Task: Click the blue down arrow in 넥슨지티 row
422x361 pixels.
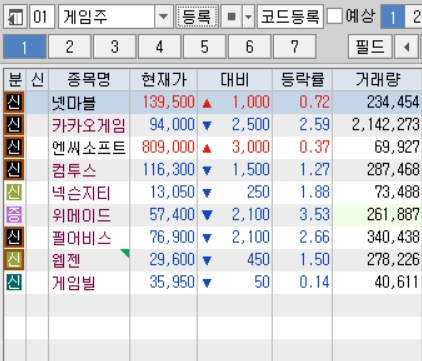Action: coord(207,193)
